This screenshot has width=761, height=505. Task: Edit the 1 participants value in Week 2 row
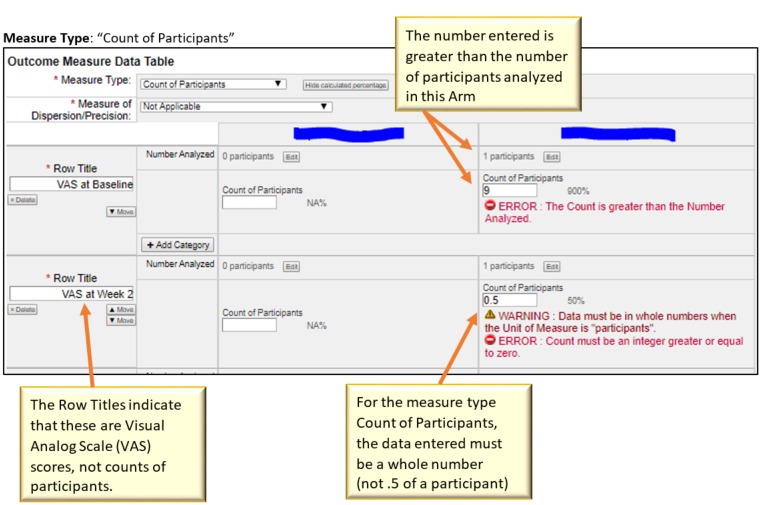(x=551, y=267)
